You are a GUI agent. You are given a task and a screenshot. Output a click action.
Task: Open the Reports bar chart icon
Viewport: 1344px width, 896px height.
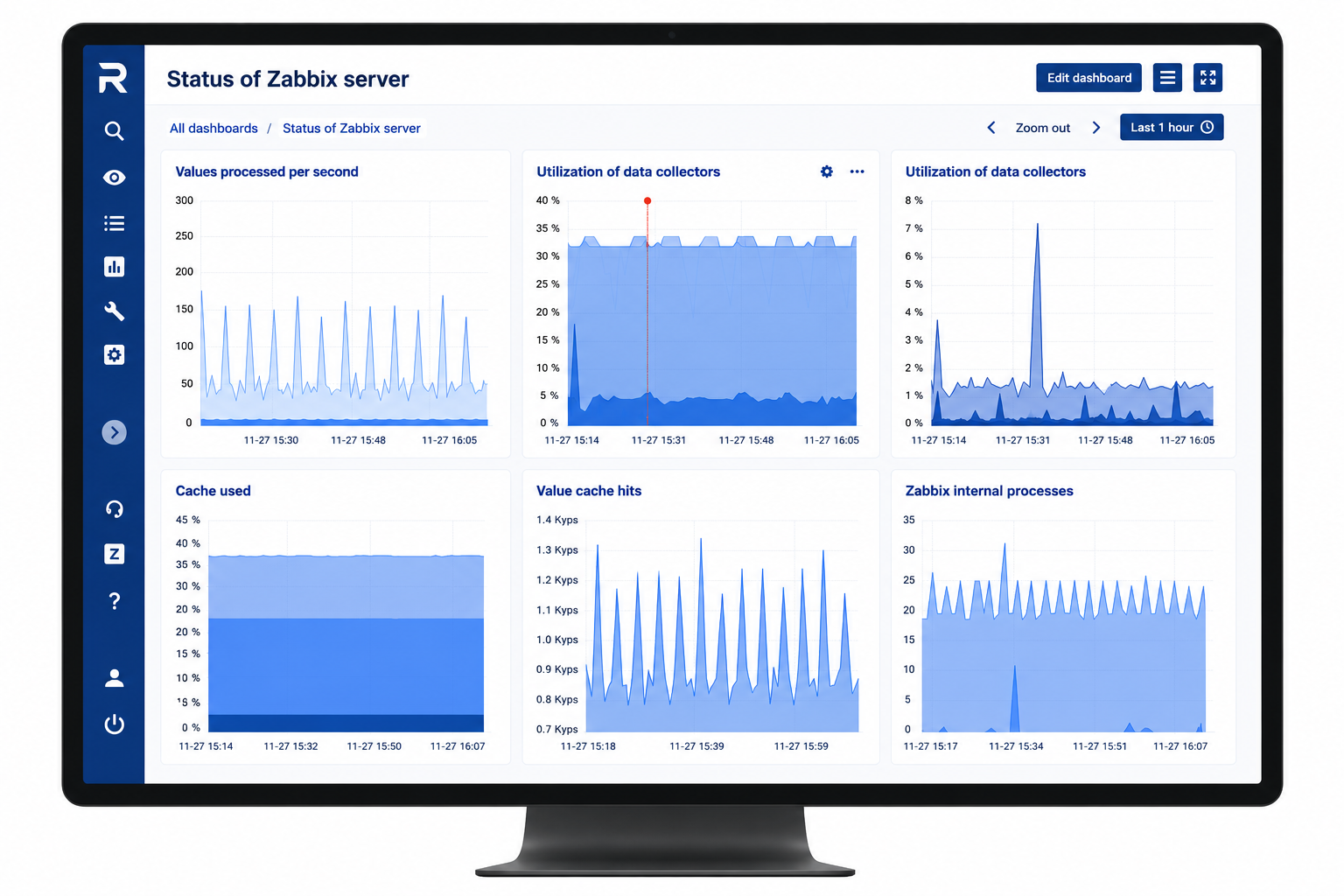[114, 267]
